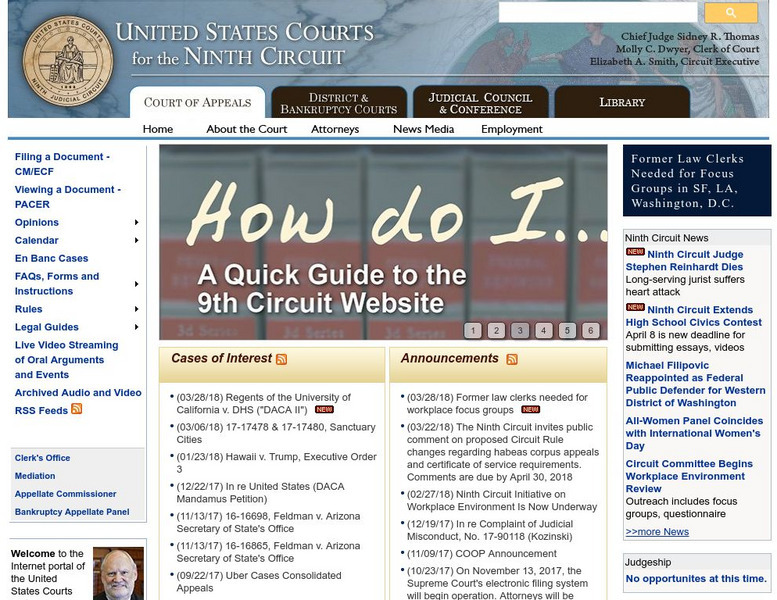Open About the Court menu
This screenshot has height=600, width=777.
(247, 129)
